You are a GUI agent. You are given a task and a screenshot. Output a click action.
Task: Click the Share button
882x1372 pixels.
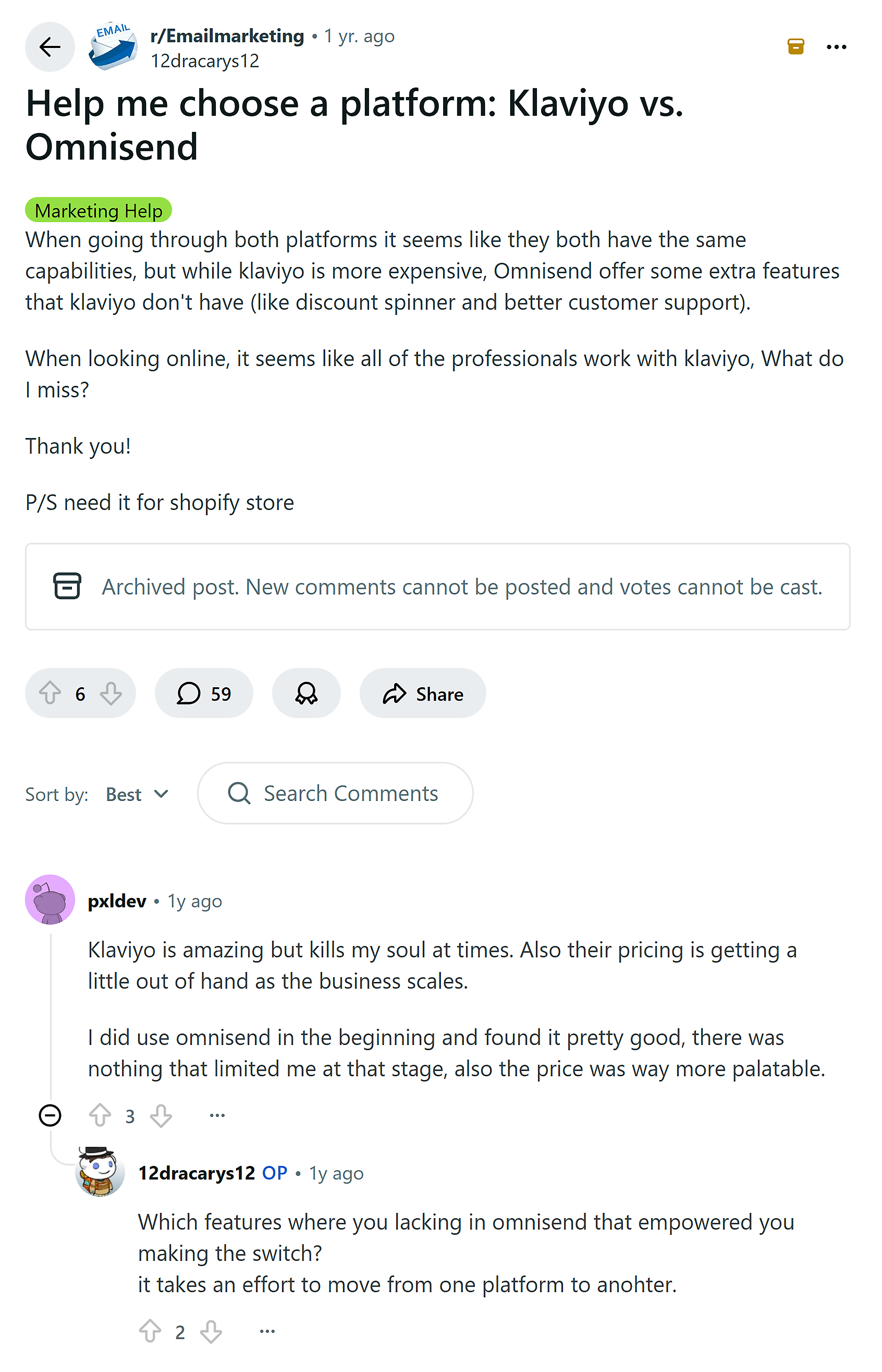pos(422,693)
